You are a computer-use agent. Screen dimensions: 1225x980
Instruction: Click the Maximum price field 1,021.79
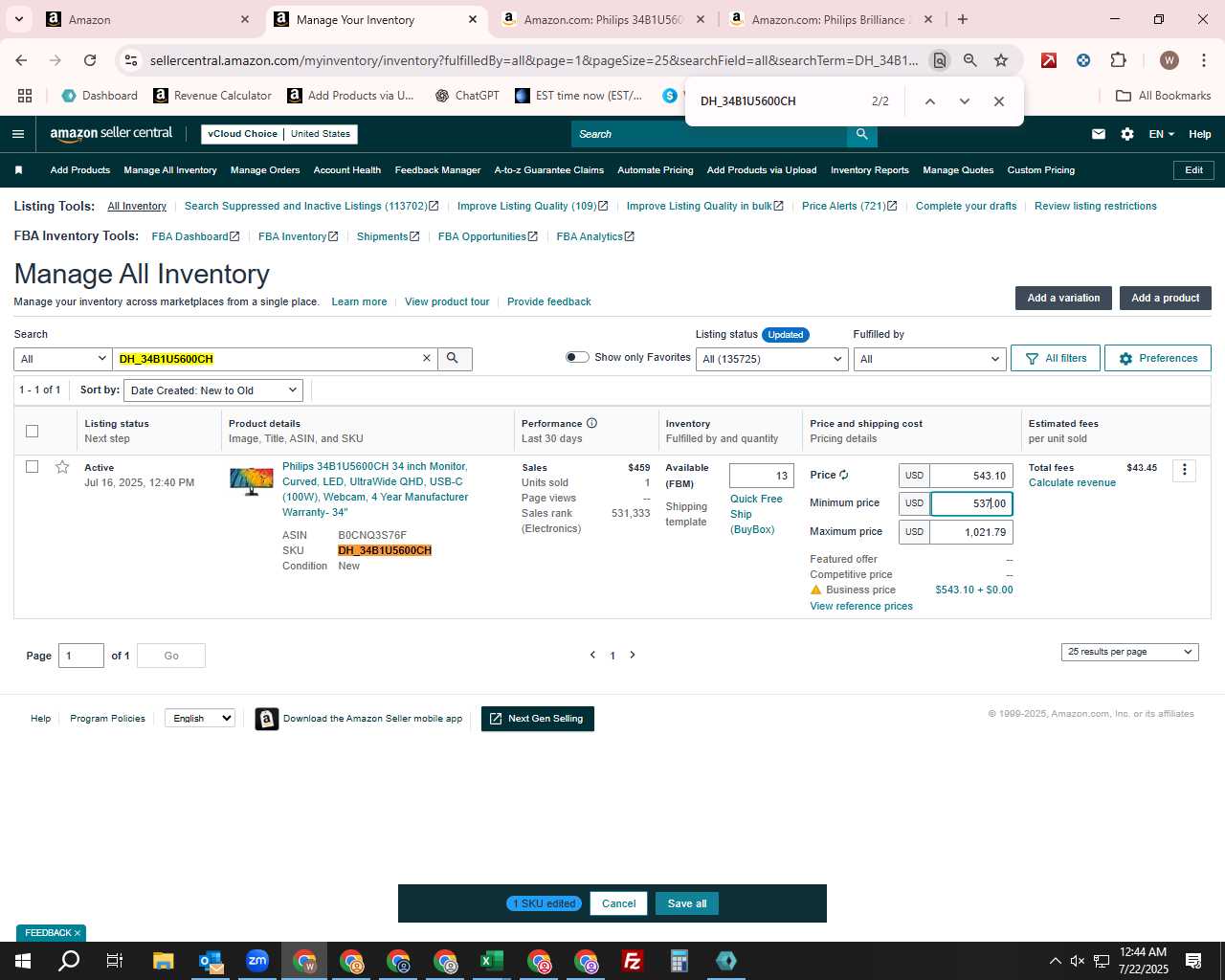970,532
